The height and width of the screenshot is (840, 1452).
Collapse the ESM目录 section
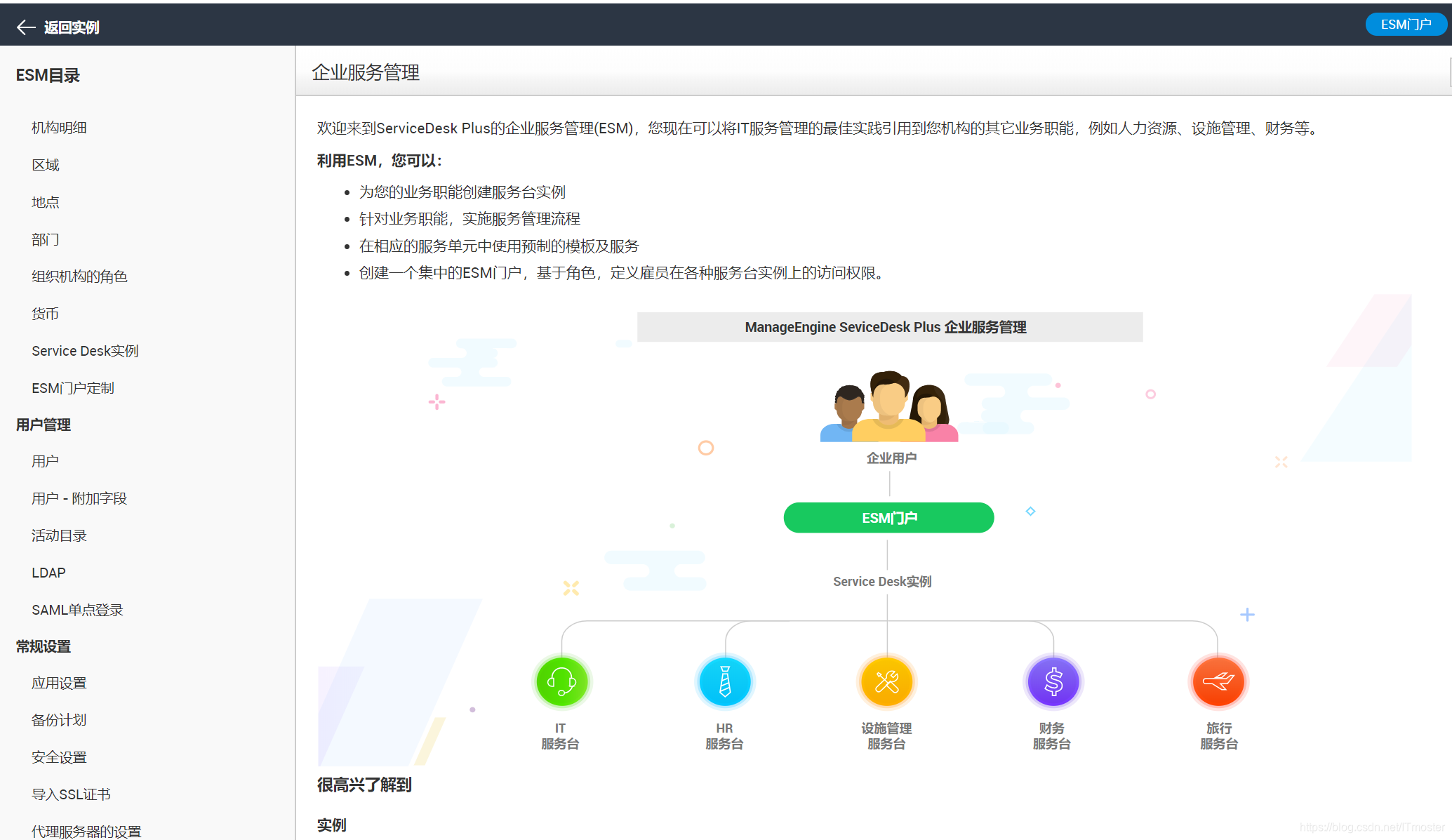point(48,75)
